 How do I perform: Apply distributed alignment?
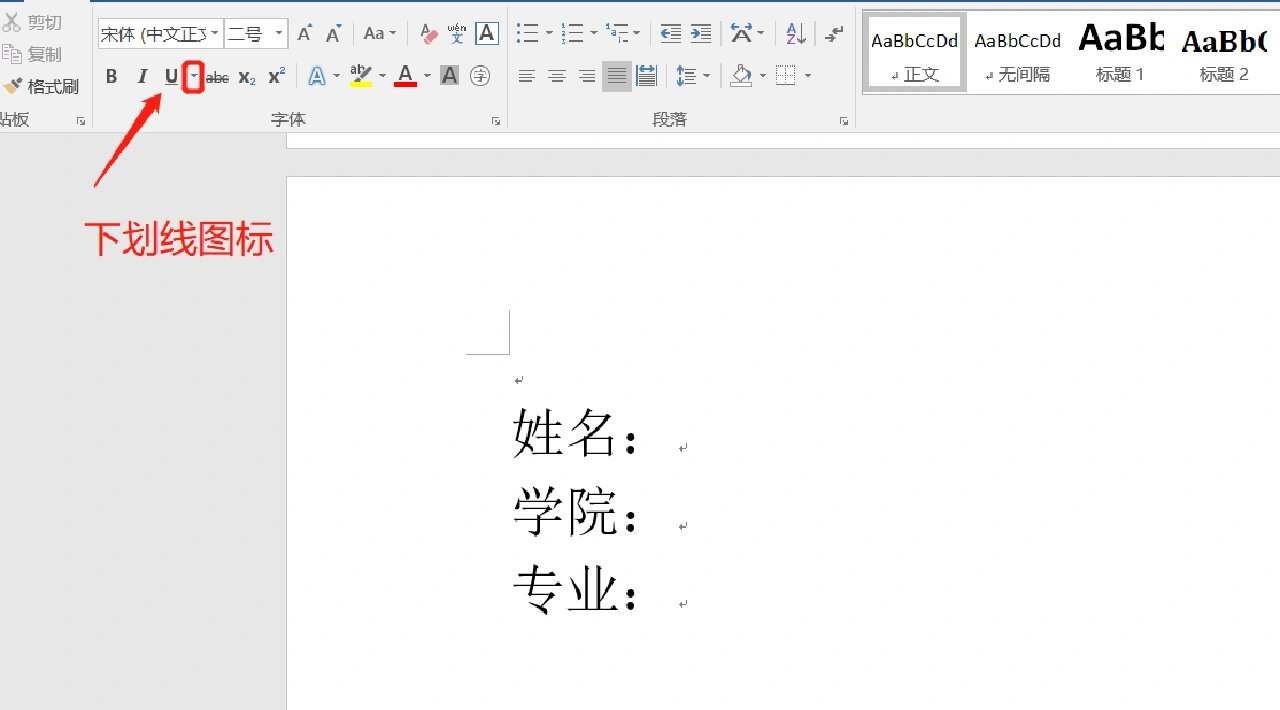click(x=647, y=76)
